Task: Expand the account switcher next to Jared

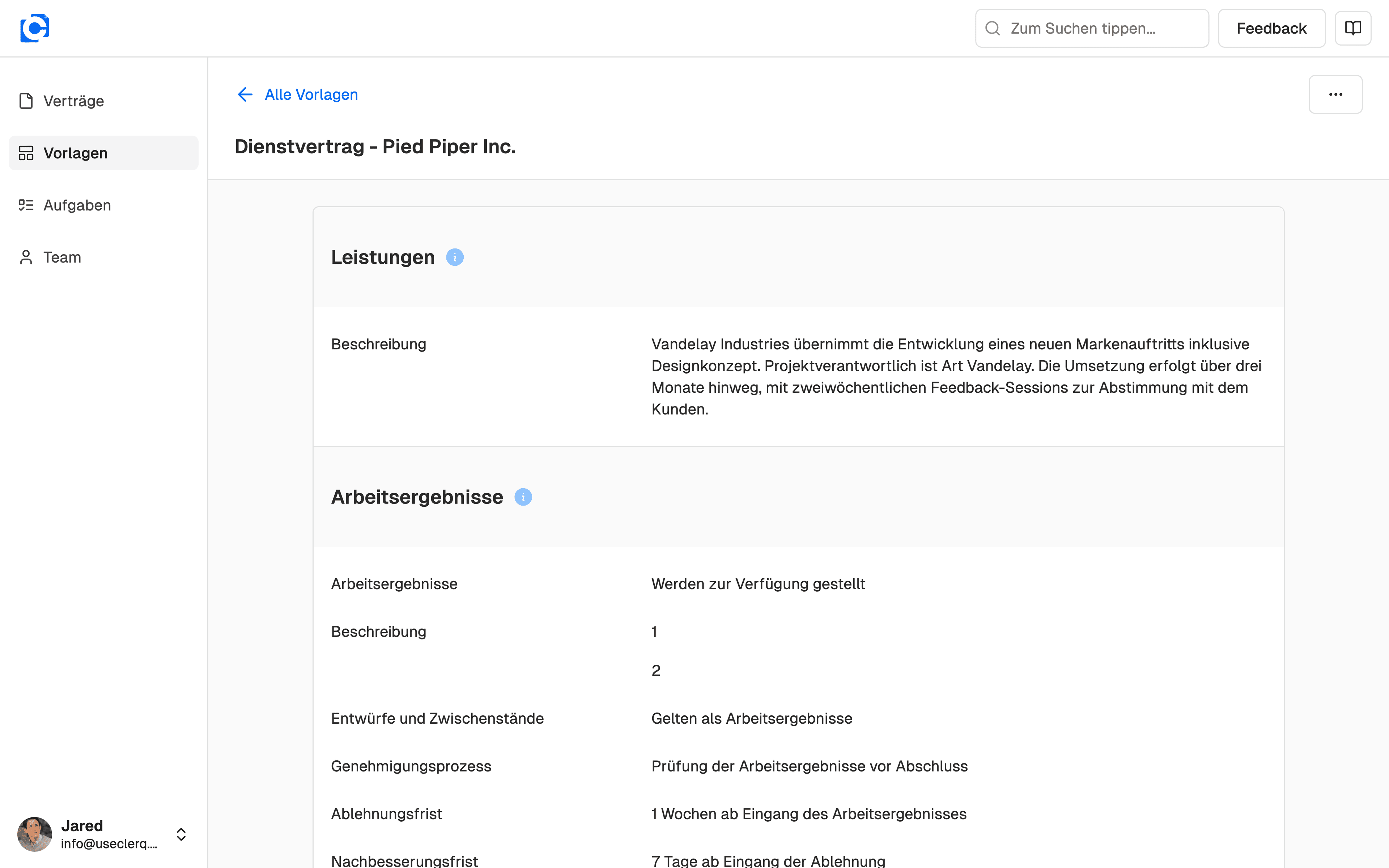Action: [181, 834]
